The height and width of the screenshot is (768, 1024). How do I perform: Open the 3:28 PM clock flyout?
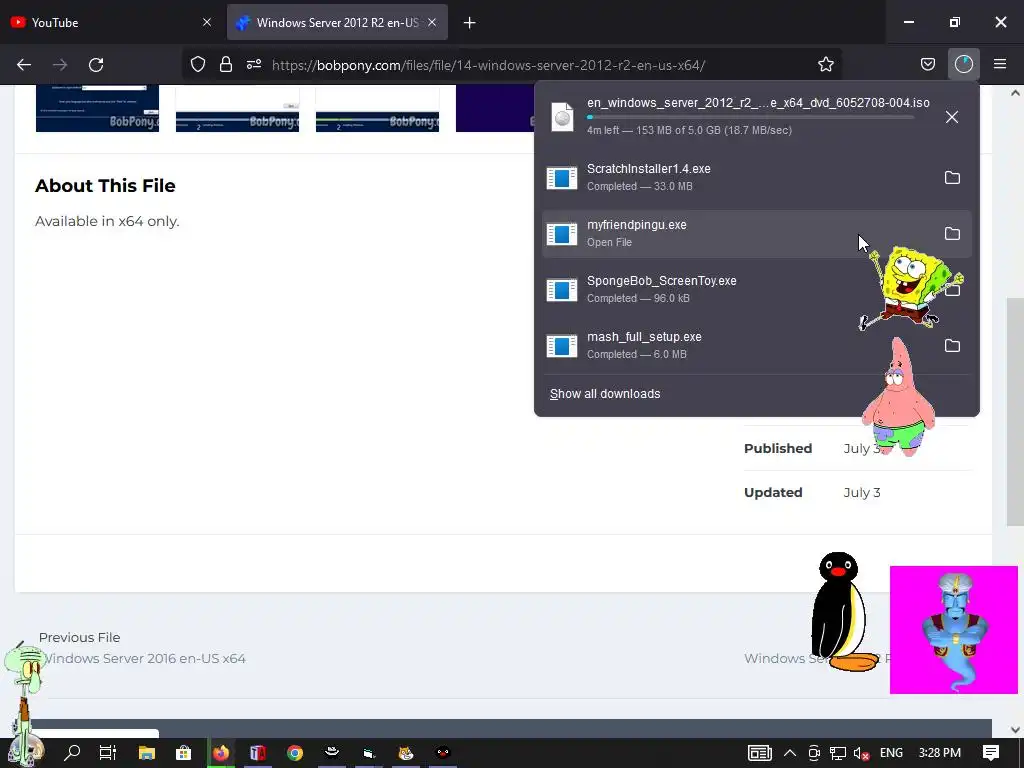[x=939, y=753]
